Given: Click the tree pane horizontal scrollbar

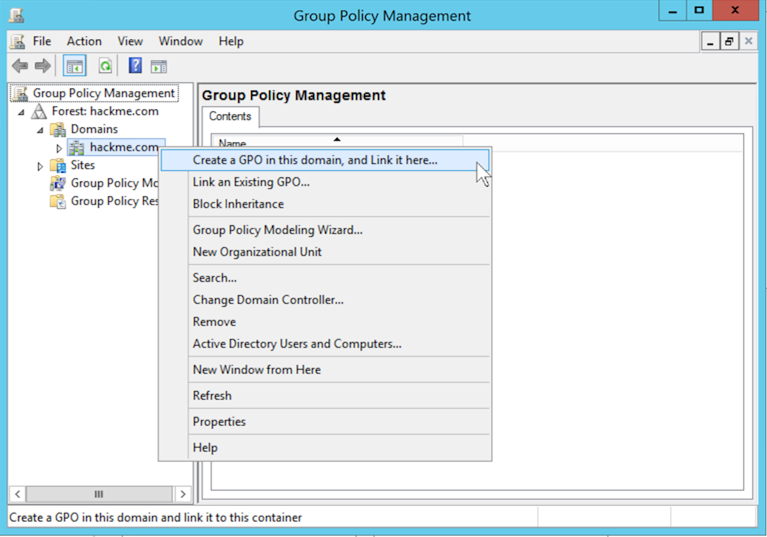Looking at the screenshot, I should (x=98, y=494).
